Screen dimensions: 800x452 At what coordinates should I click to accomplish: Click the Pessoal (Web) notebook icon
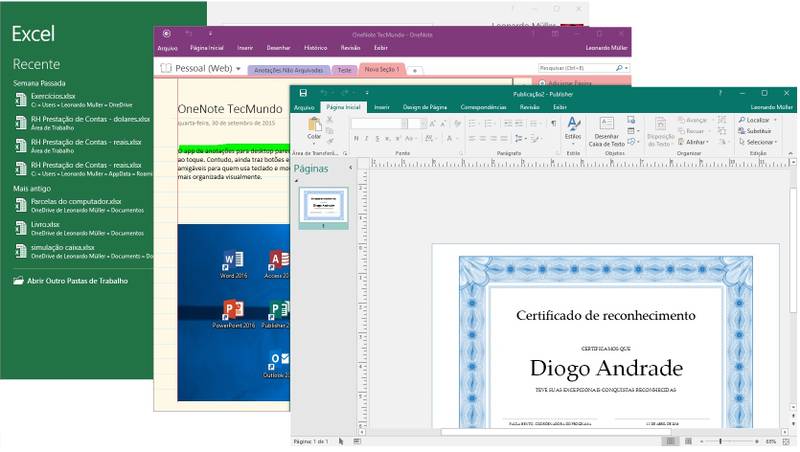tap(166, 68)
